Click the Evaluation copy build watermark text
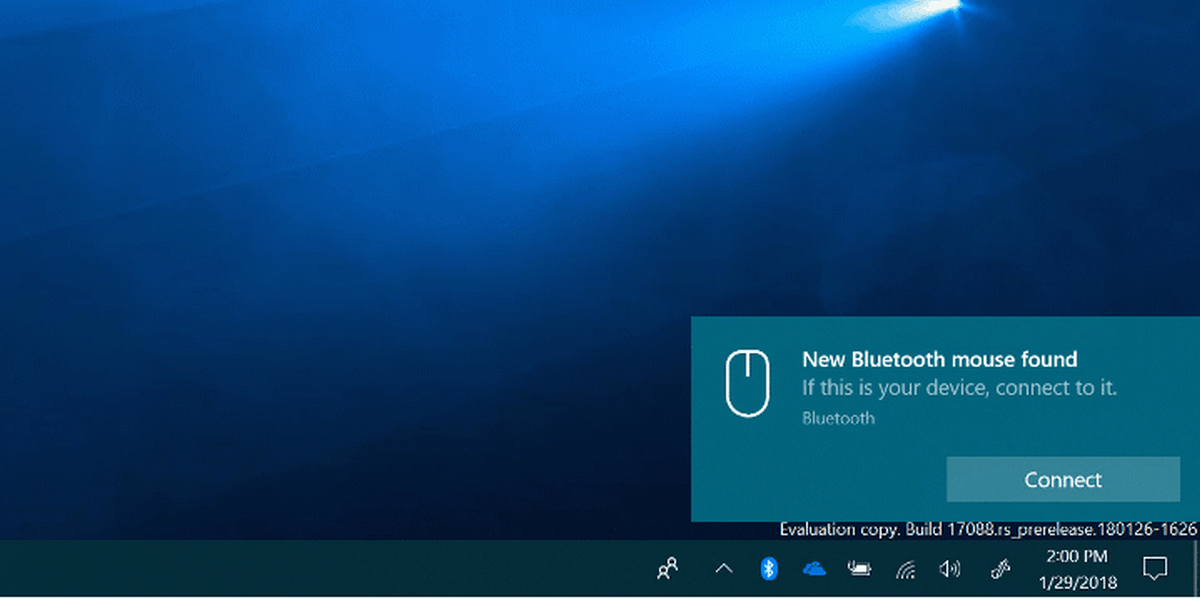The image size is (1200, 600). coord(987,529)
